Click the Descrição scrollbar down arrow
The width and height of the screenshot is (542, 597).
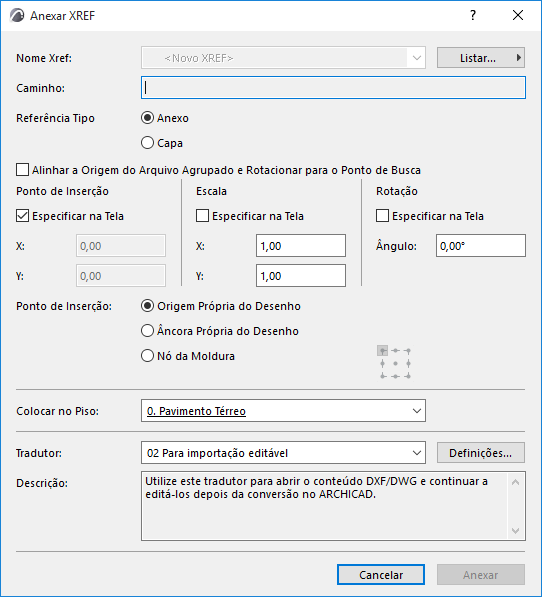click(516, 530)
